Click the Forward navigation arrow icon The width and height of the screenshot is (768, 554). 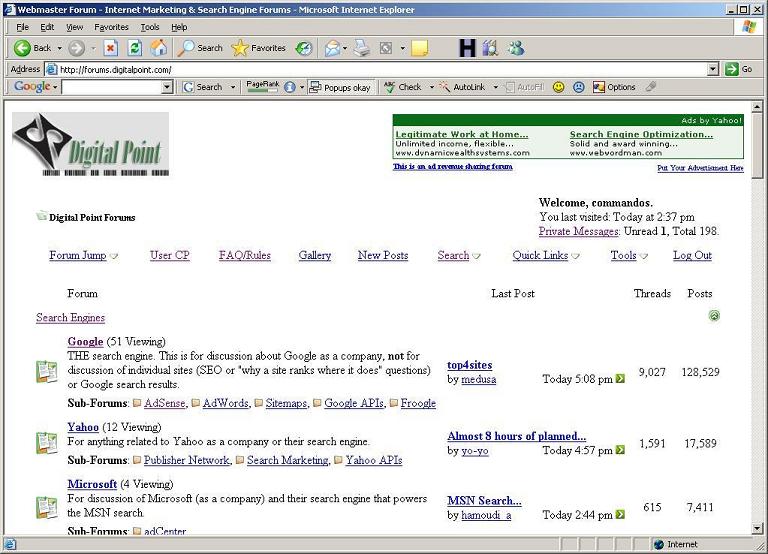point(76,48)
